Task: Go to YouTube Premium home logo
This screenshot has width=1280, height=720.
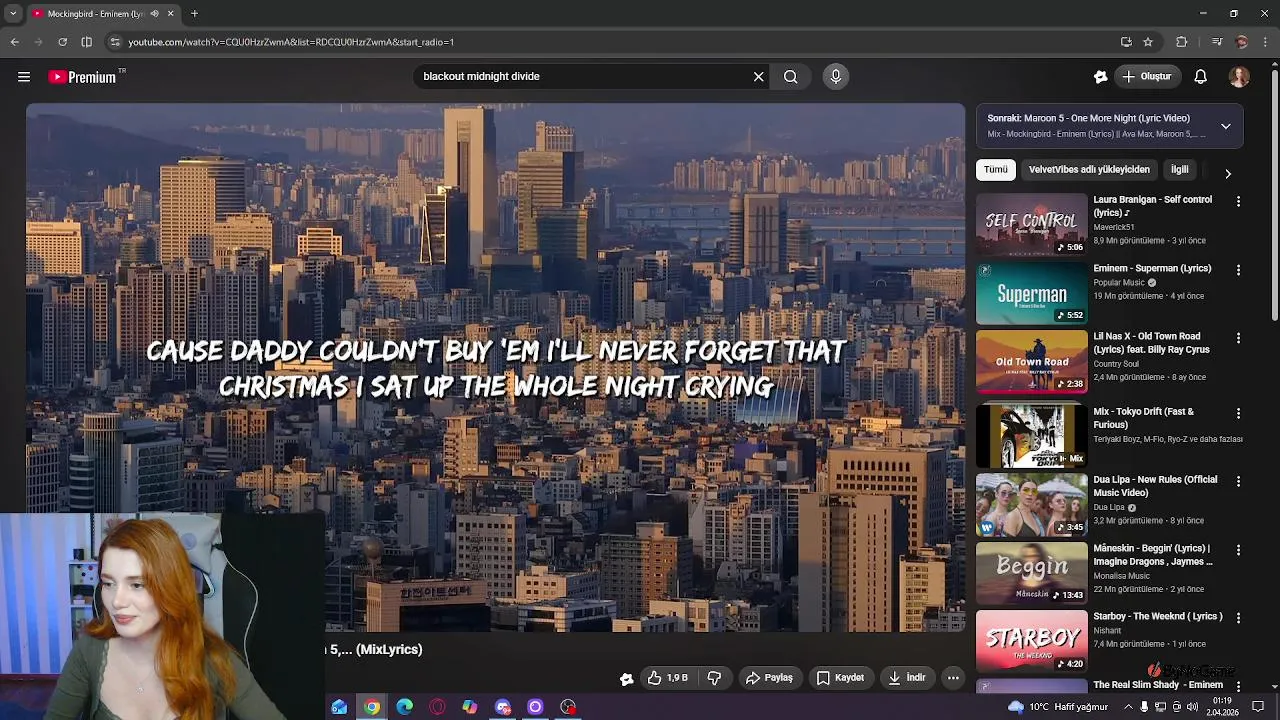Action: tap(82, 77)
